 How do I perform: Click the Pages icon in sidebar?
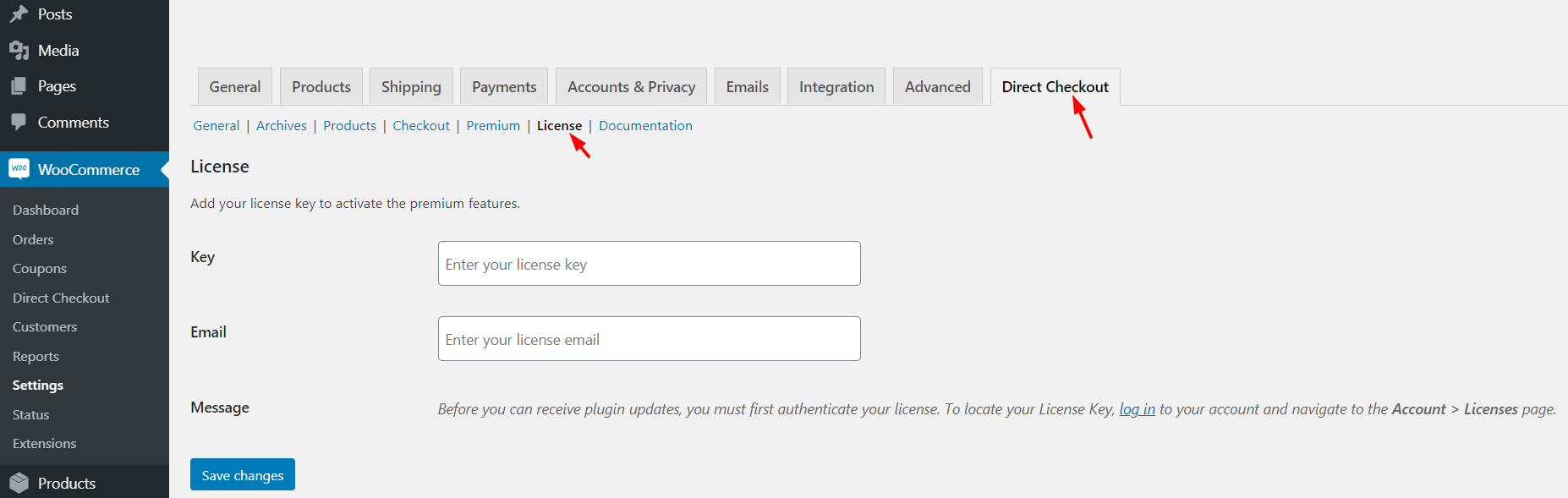pyautogui.click(x=19, y=86)
